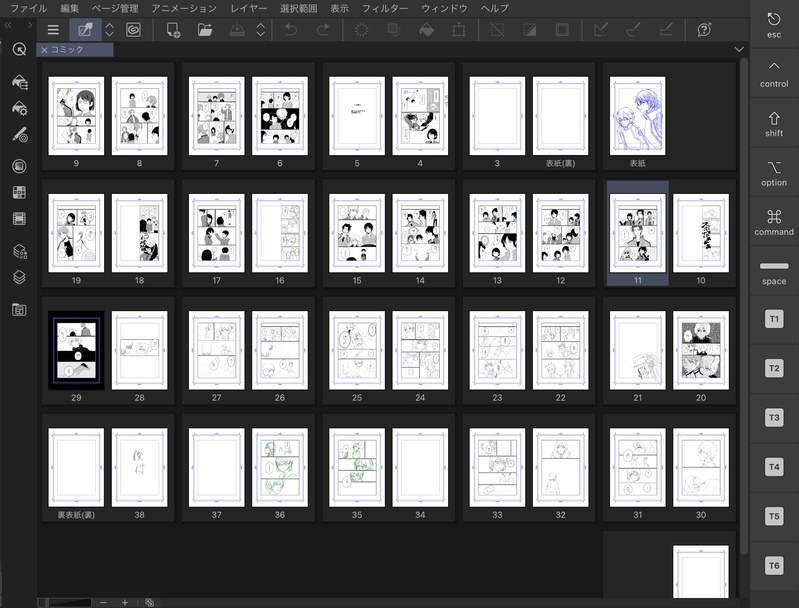Open the ウィンドウ menu
This screenshot has width=799, height=608.
444,8
